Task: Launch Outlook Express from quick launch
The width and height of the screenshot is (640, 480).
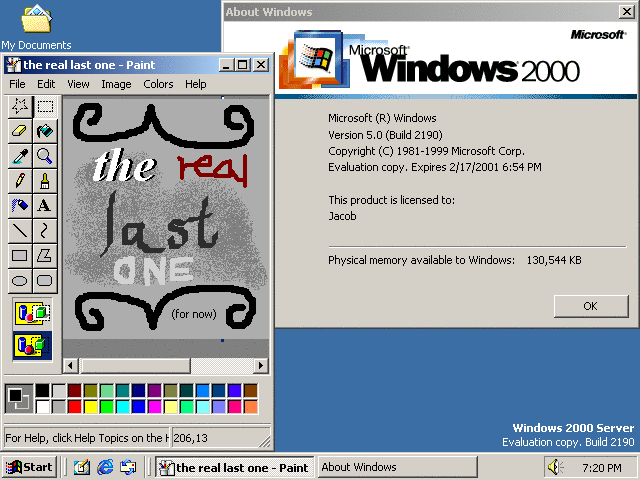Action: click(x=128, y=467)
